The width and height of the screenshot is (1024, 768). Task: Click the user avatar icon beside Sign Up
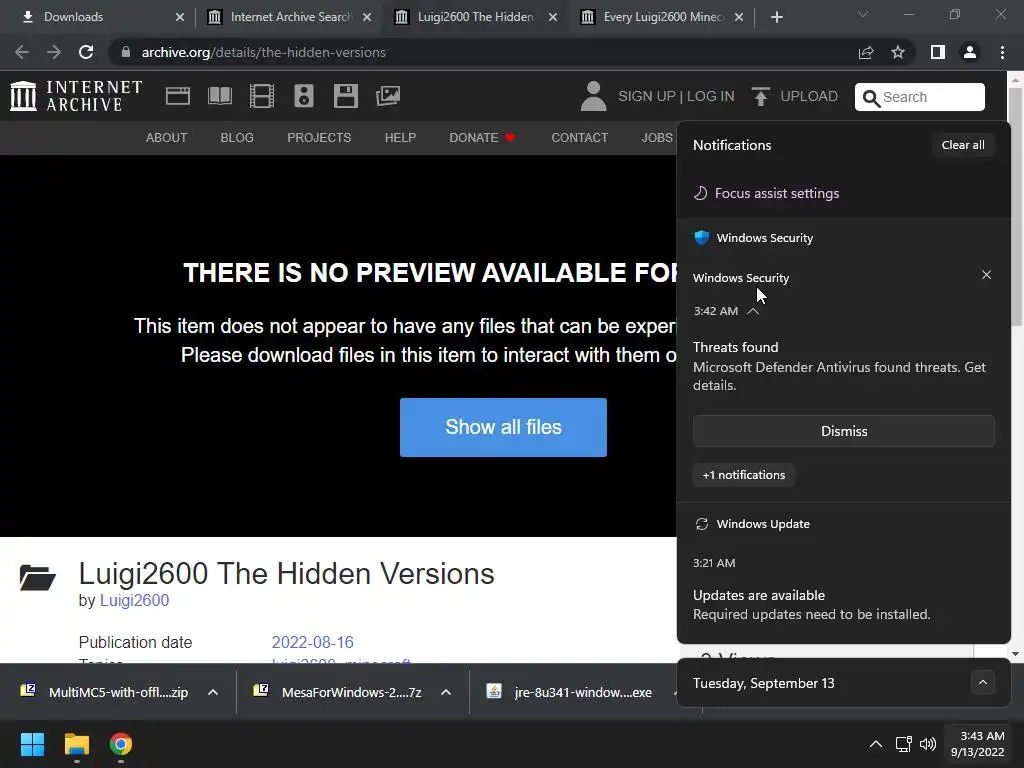click(x=593, y=96)
